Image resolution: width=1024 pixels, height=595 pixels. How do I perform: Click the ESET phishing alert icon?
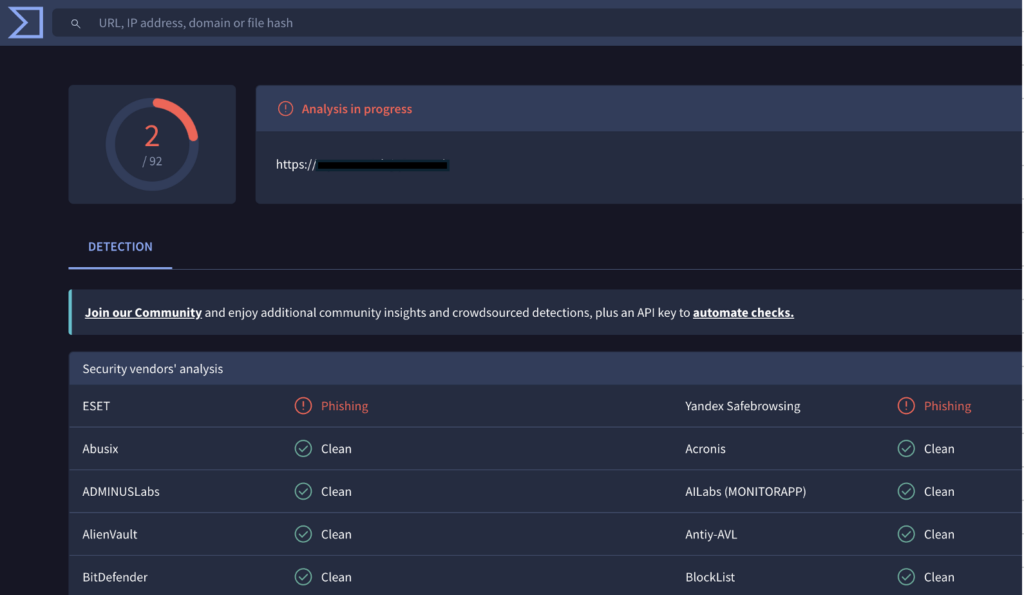[303, 406]
